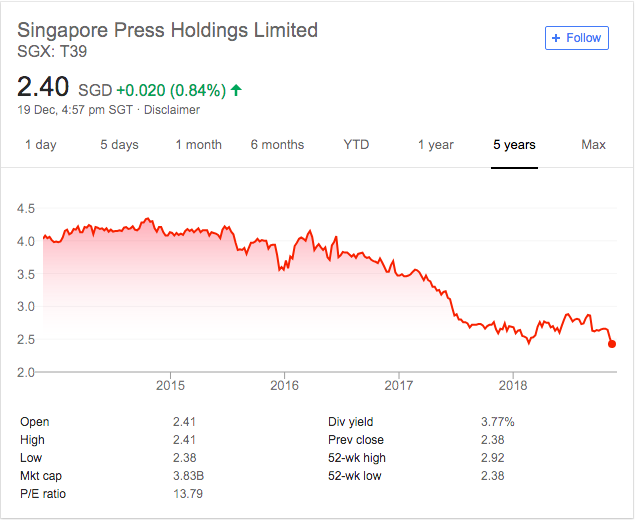Click the green up arrow indicator
Image resolution: width=635 pixels, height=520 pixels.
point(236,90)
